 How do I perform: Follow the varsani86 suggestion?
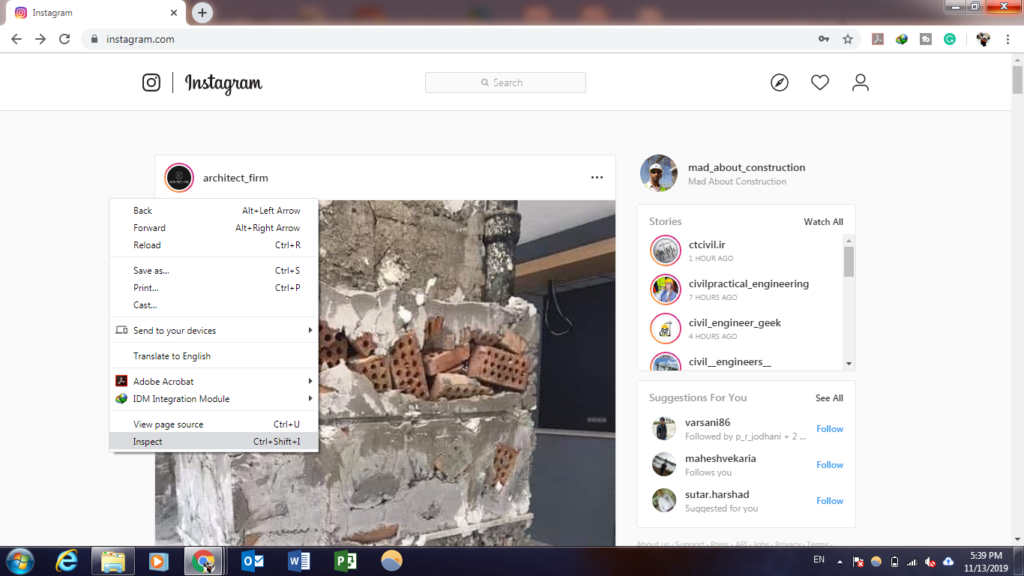(x=829, y=429)
